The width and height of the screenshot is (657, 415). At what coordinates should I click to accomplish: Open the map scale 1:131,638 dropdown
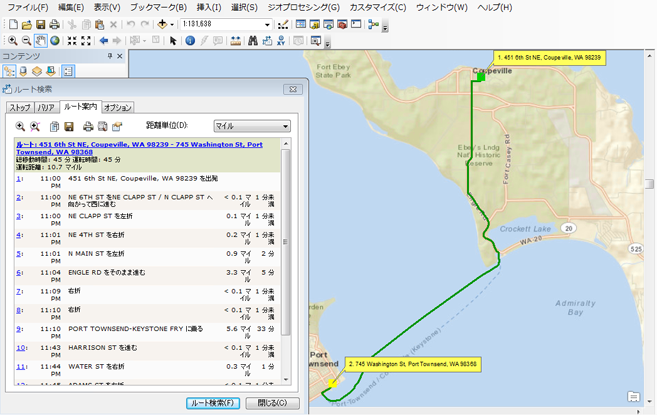coord(267,24)
